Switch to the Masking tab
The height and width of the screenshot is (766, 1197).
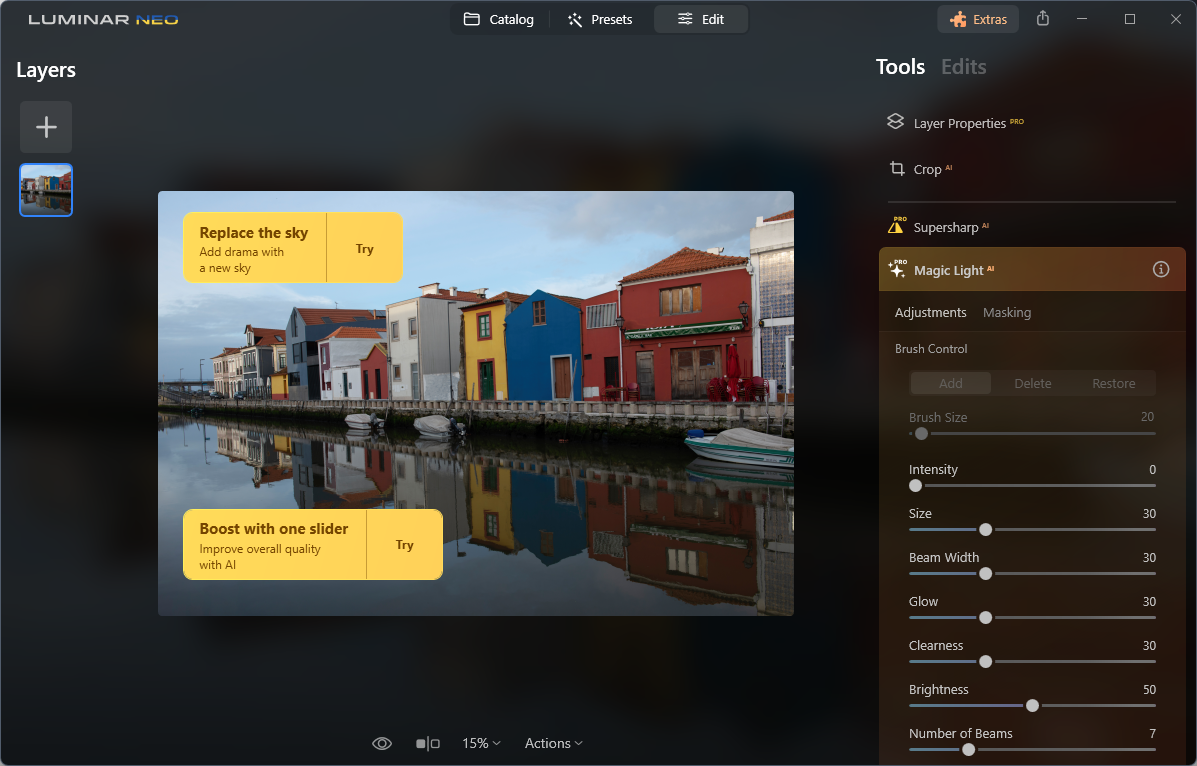point(1006,312)
